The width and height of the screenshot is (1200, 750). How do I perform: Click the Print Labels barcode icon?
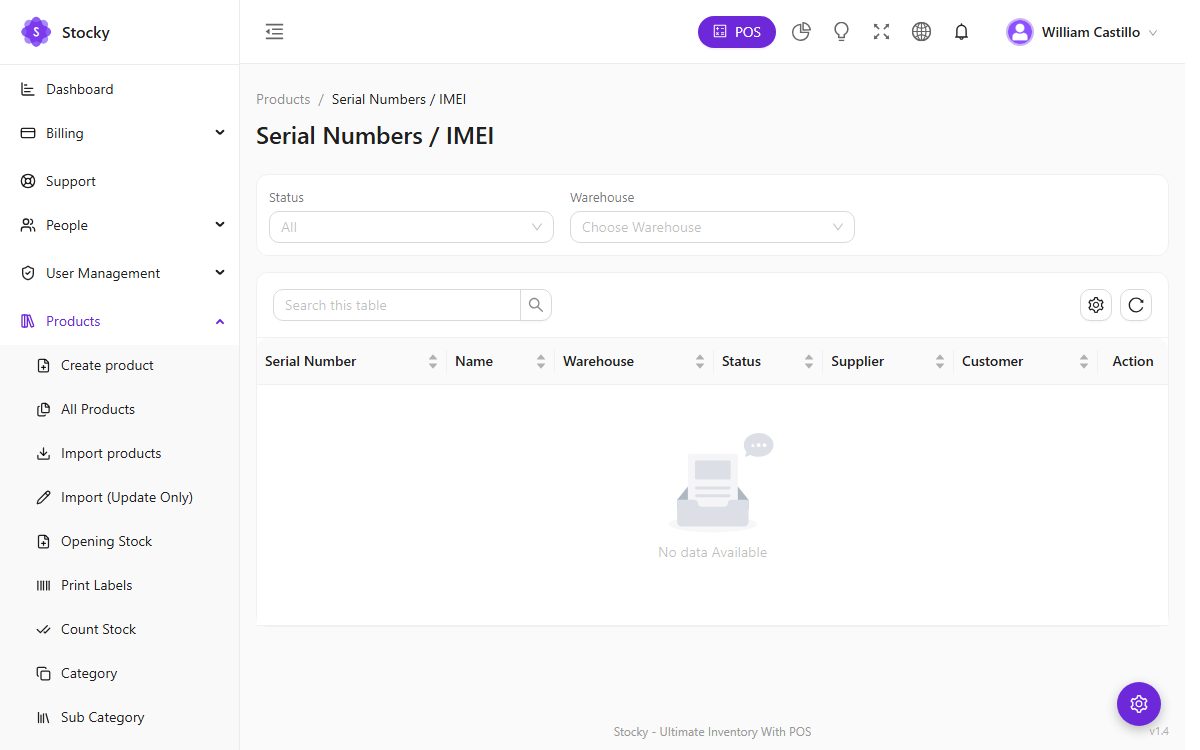pos(43,586)
